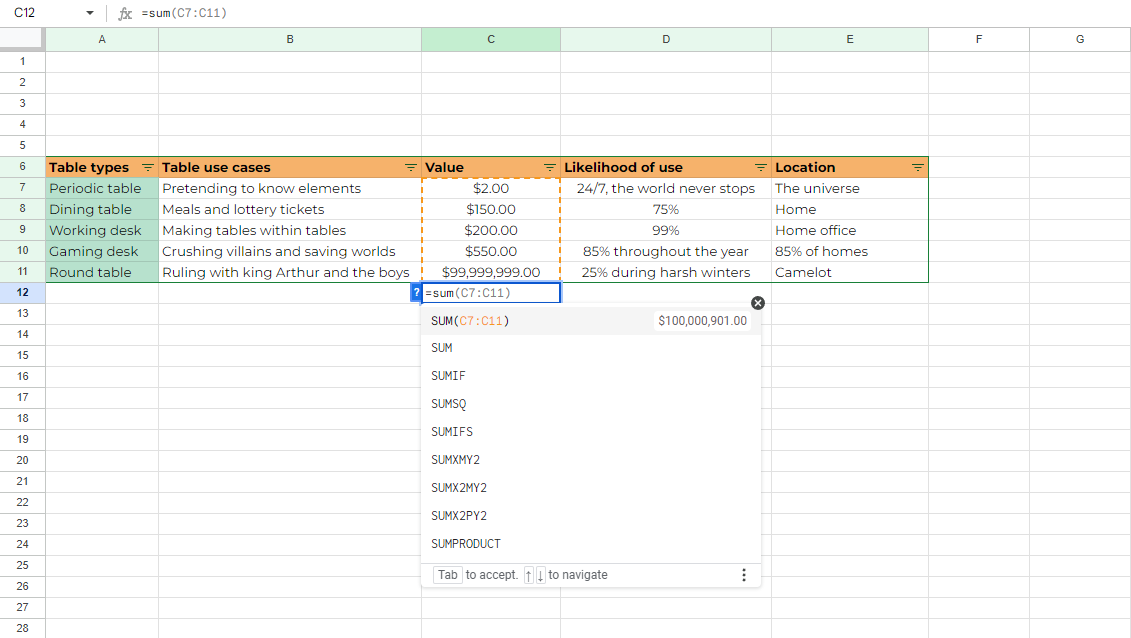Click the Round table cell
The width and height of the screenshot is (1131, 638).
(x=102, y=272)
